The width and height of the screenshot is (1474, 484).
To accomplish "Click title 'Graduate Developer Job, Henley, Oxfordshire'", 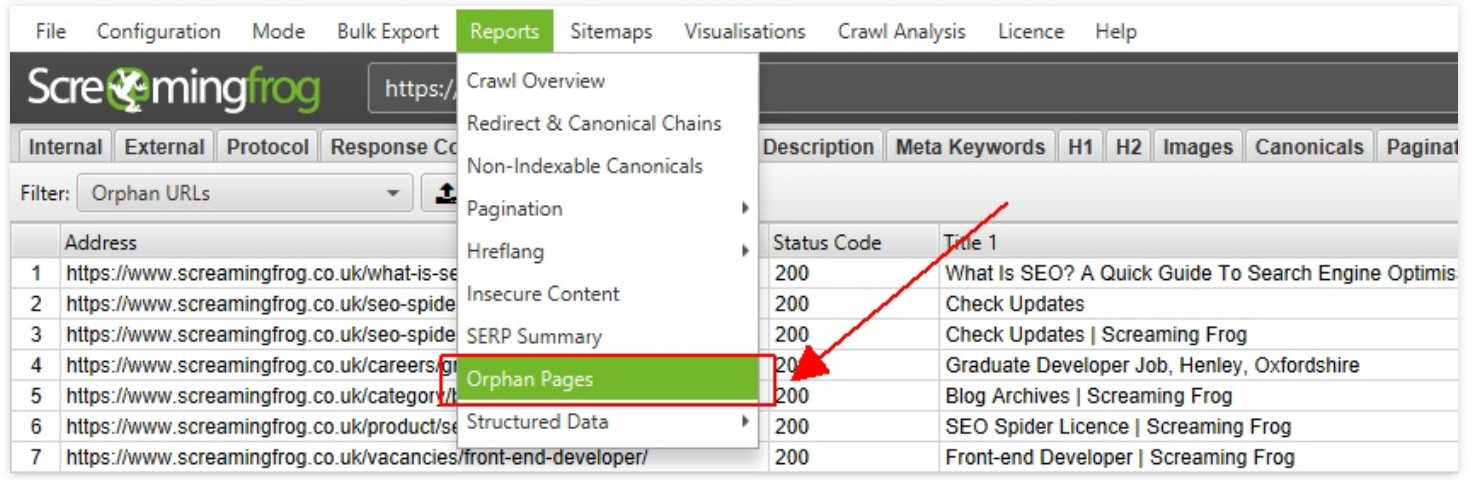I will pyautogui.click(x=1152, y=366).
